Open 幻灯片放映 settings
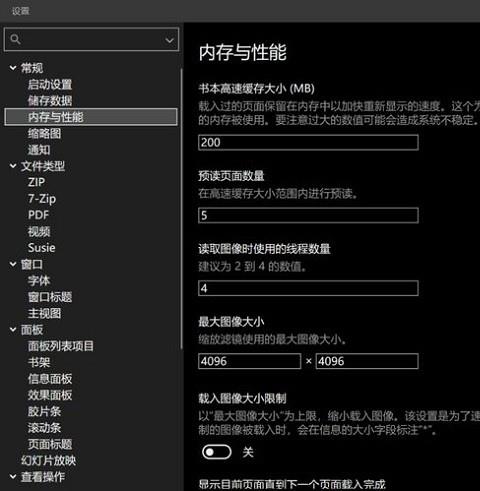 pos(48,460)
